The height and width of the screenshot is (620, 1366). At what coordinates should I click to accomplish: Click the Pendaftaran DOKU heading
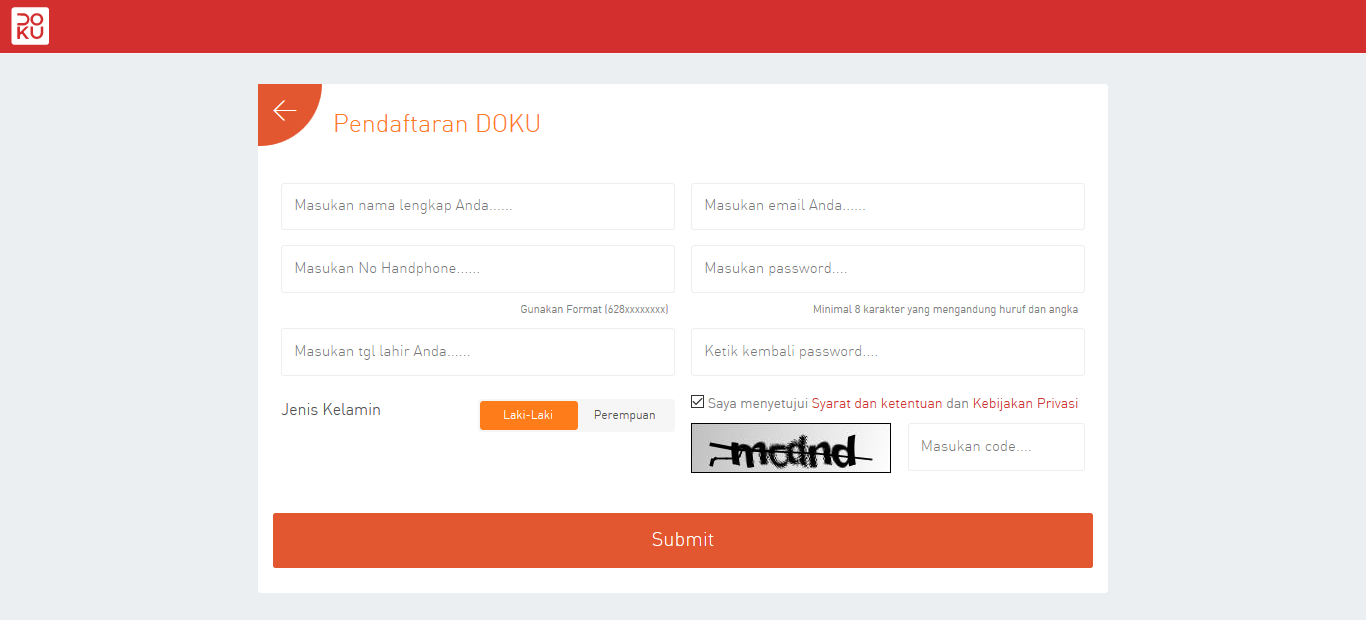point(437,124)
